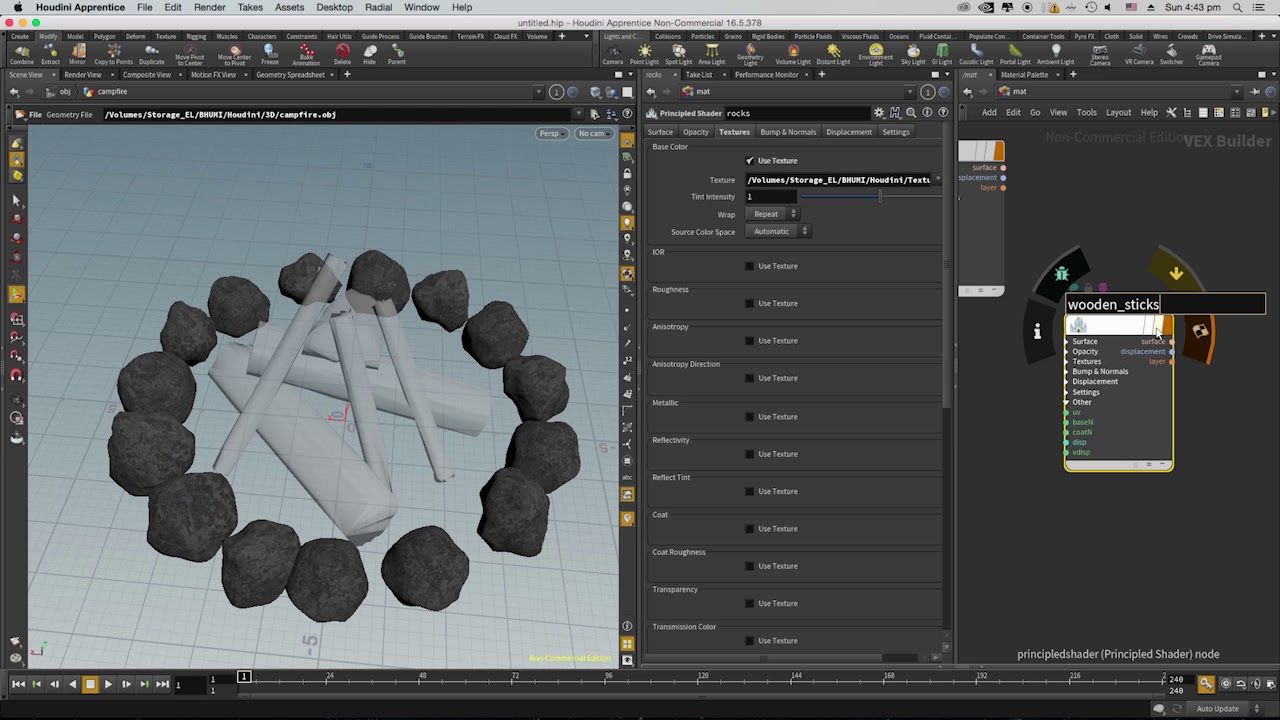Image resolution: width=1280 pixels, height=720 pixels.
Task: Open the Wrap Repeat dropdown
Action: click(x=772, y=214)
